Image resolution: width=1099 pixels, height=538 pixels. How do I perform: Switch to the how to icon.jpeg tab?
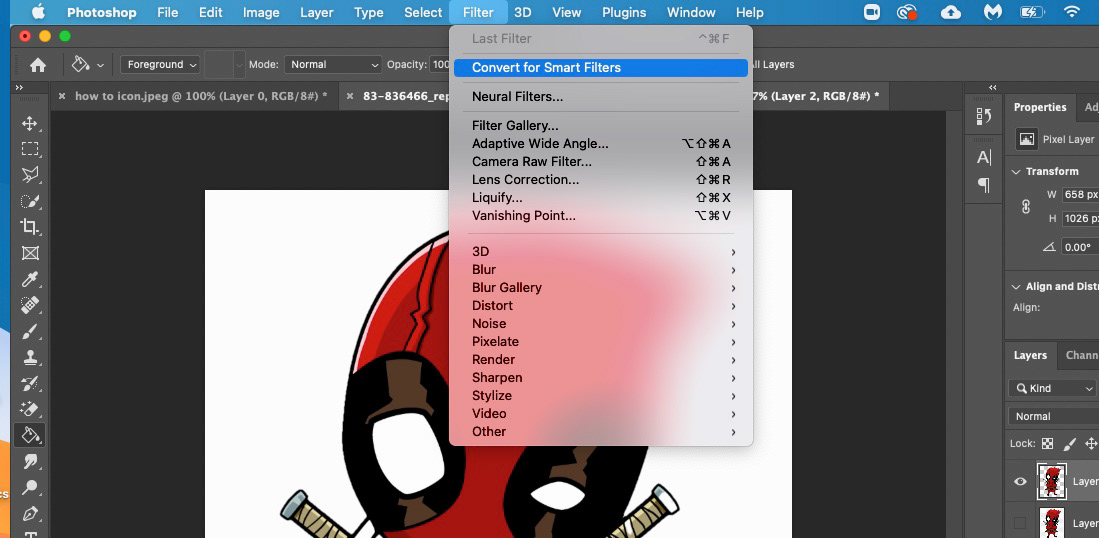(201, 96)
